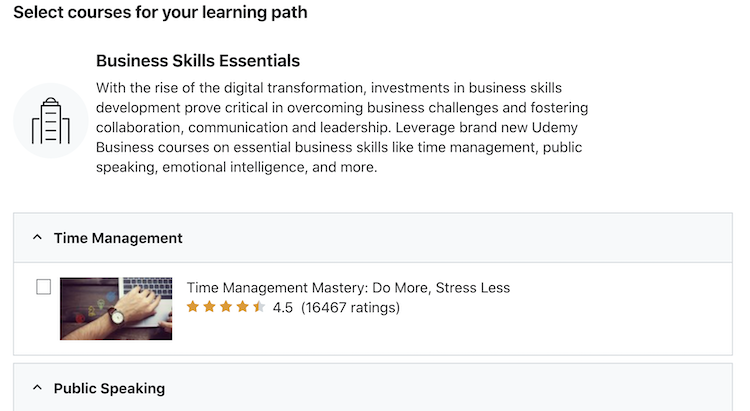This screenshot has width=750, height=411.
Task: Select the Time Management section label
Action: (118, 238)
